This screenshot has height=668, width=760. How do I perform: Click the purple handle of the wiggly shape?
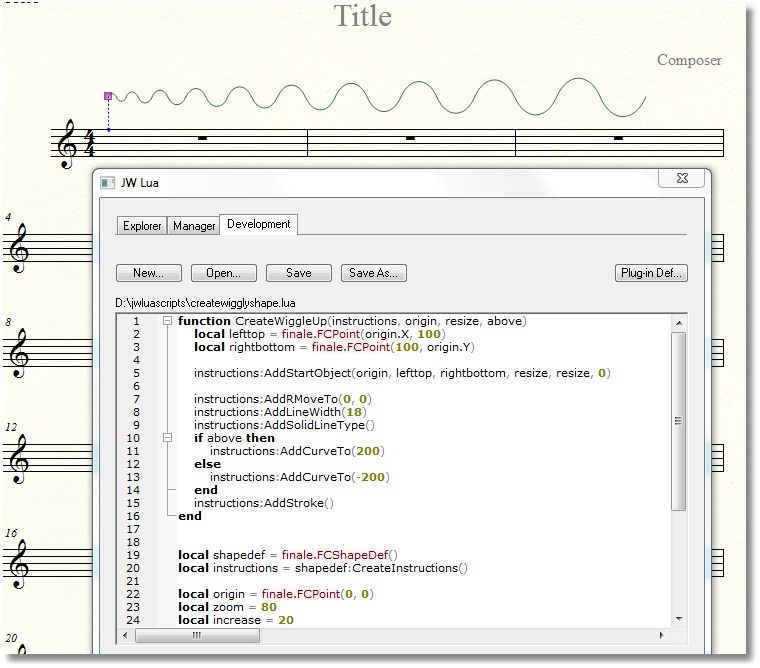(108, 97)
